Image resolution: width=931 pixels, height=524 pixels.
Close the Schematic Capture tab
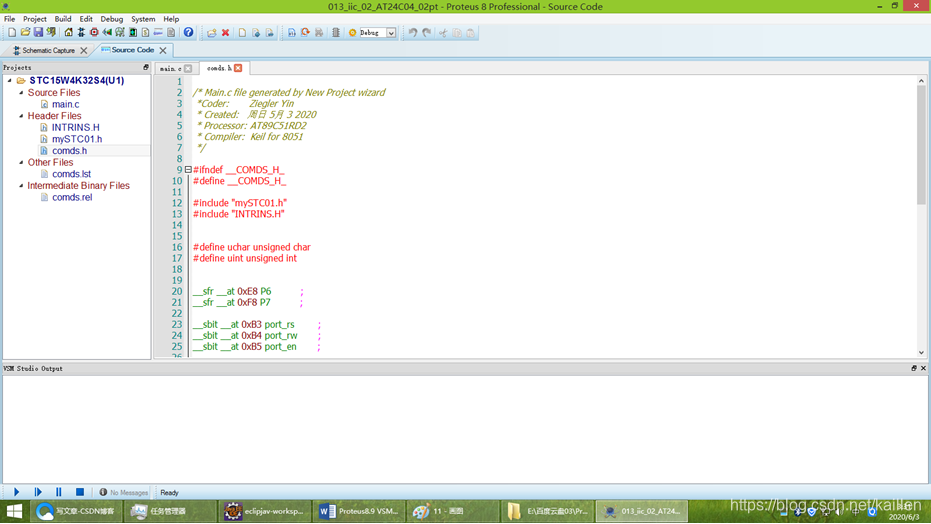[84, 50]
